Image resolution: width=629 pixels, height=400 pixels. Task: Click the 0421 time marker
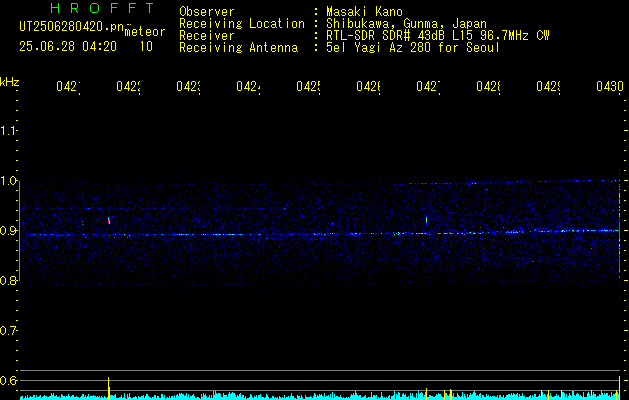[x=68, y=87]
